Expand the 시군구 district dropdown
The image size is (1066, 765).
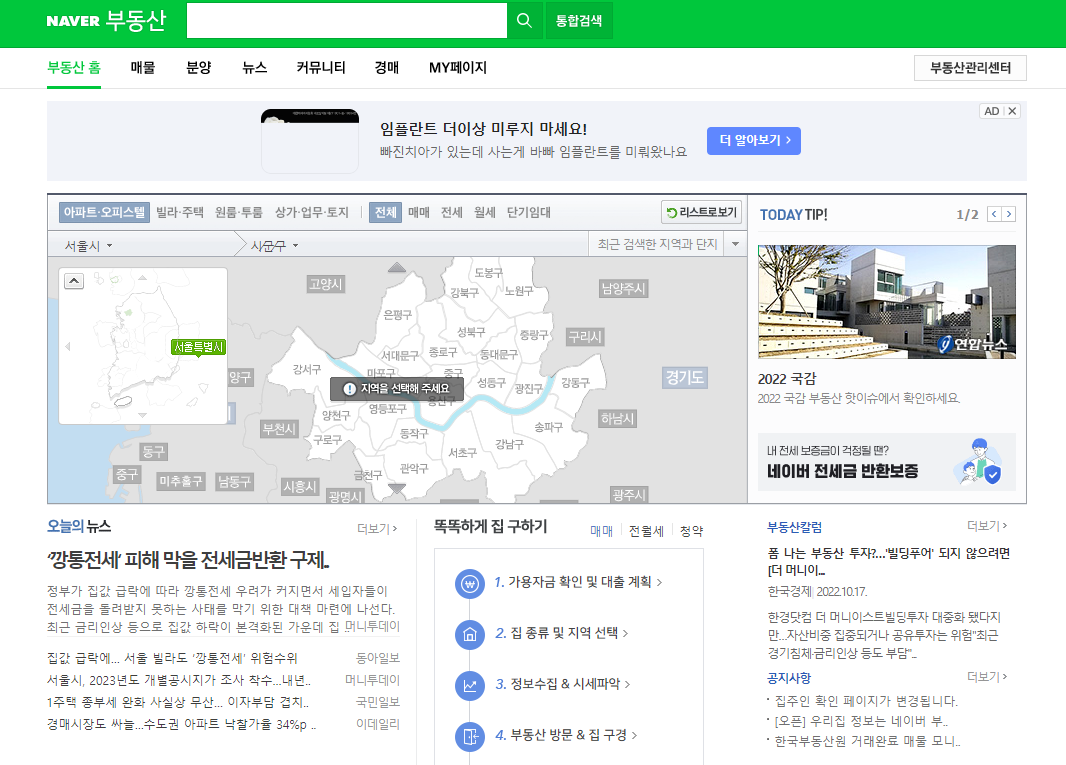274,245
